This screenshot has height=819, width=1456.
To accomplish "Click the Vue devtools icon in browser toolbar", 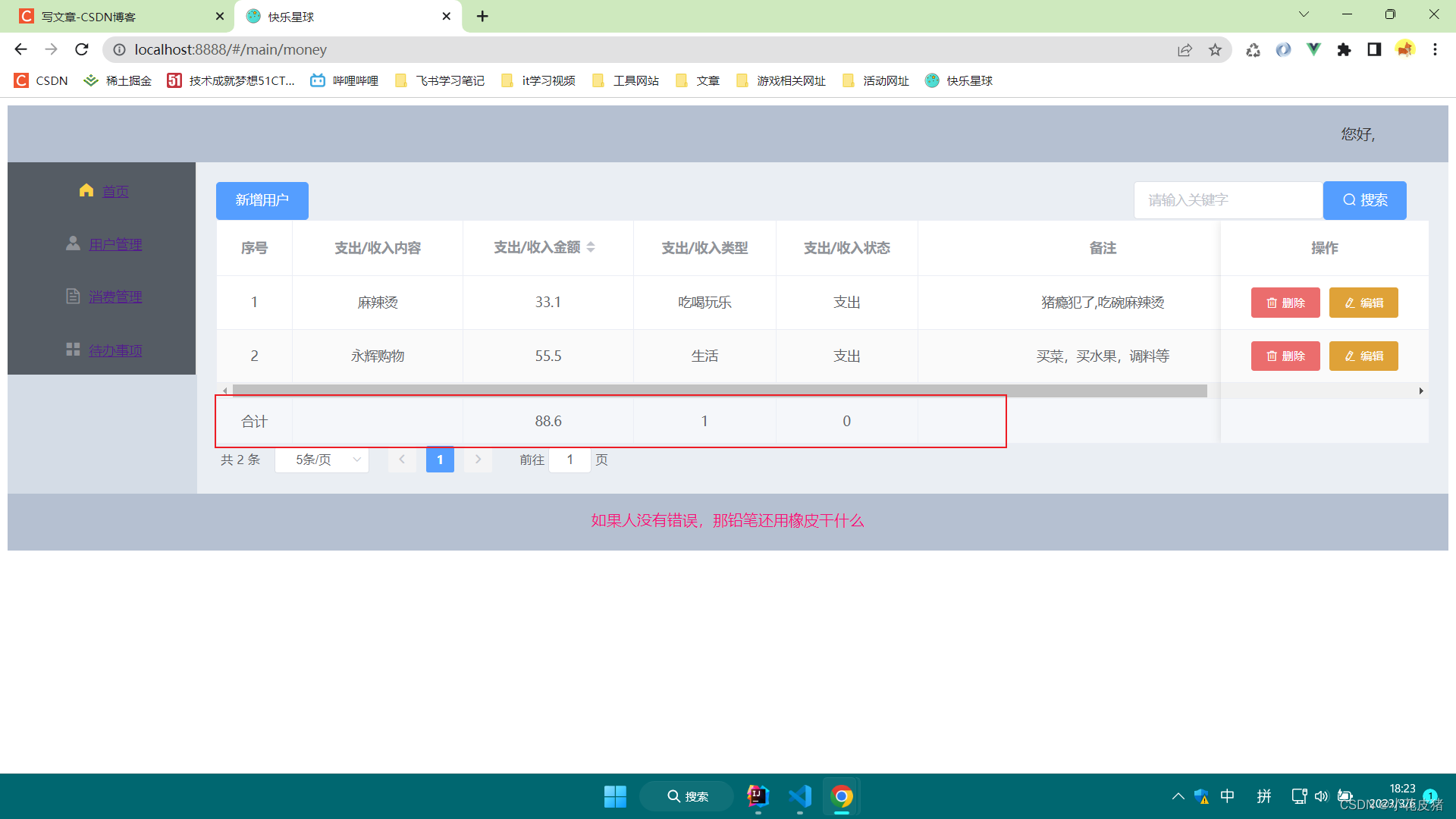I will (1314, 49).
